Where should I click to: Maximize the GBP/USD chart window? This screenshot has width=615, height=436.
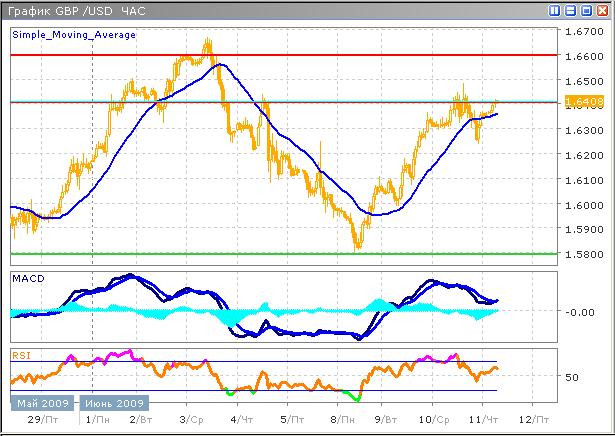(x=586, y=10)
